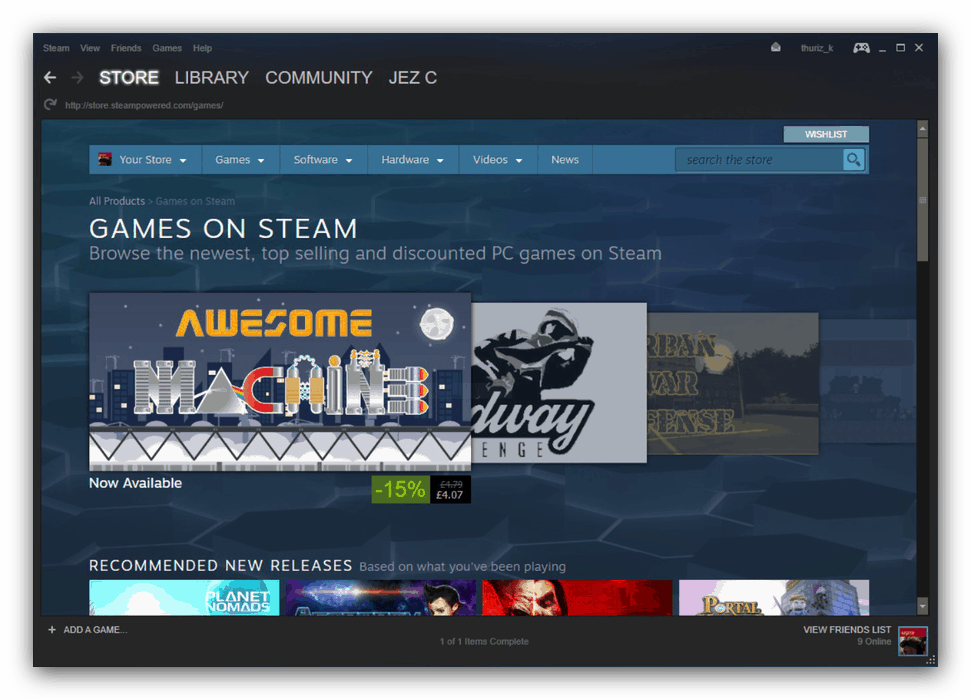Click the Games on Steam breadcrumb

(195, 201)
